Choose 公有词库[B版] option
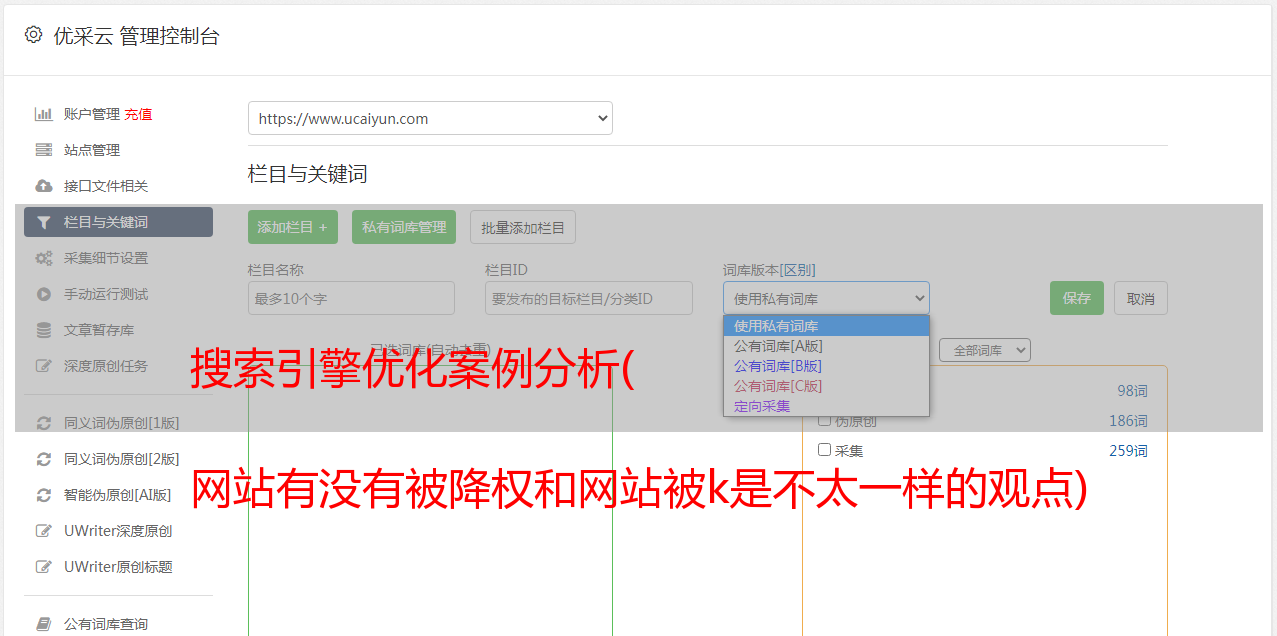Image resolution: width=1277 pixels, height=636 pixels. [826, 366]
